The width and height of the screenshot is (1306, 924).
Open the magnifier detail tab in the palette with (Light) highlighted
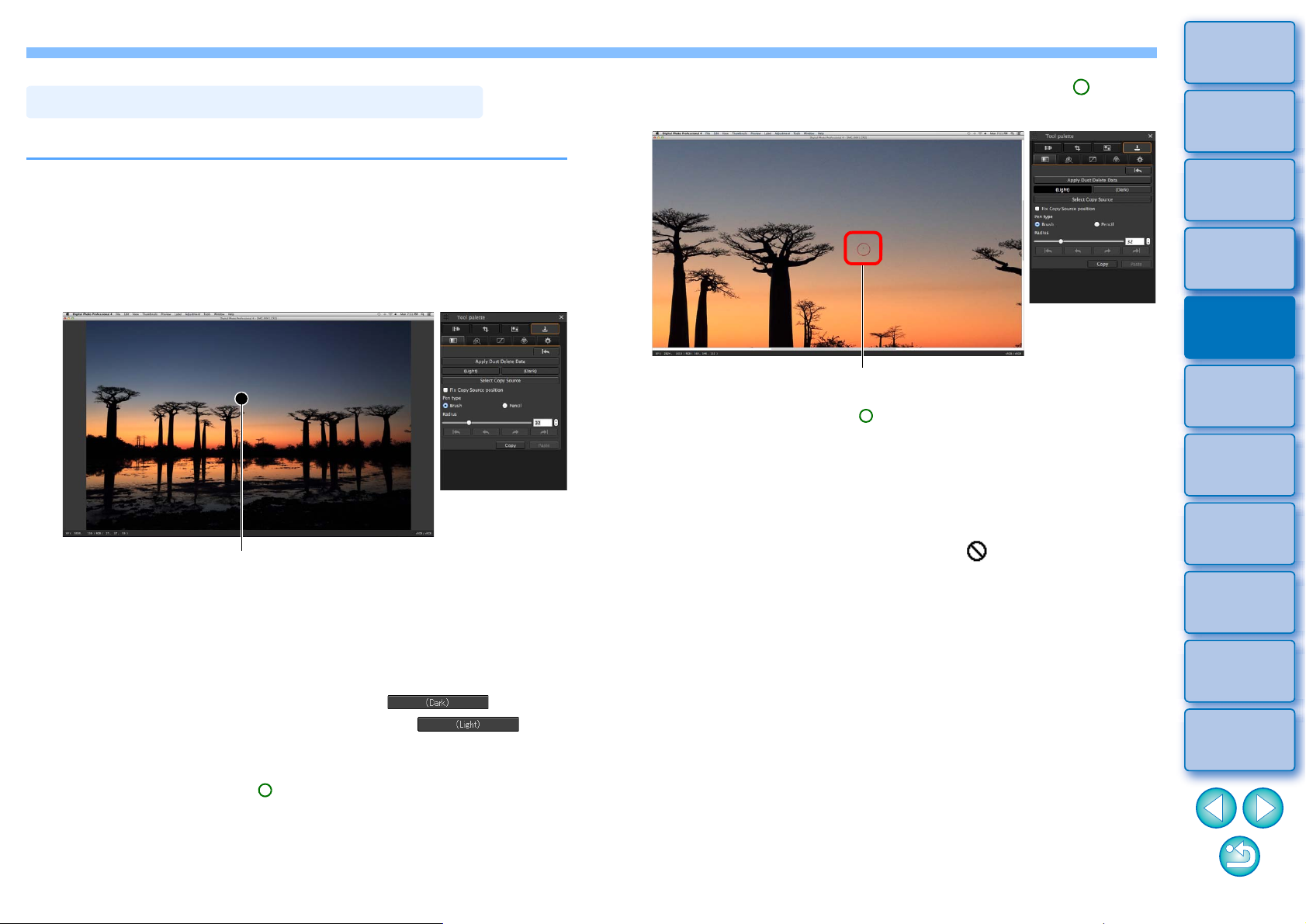point(1069,159)
